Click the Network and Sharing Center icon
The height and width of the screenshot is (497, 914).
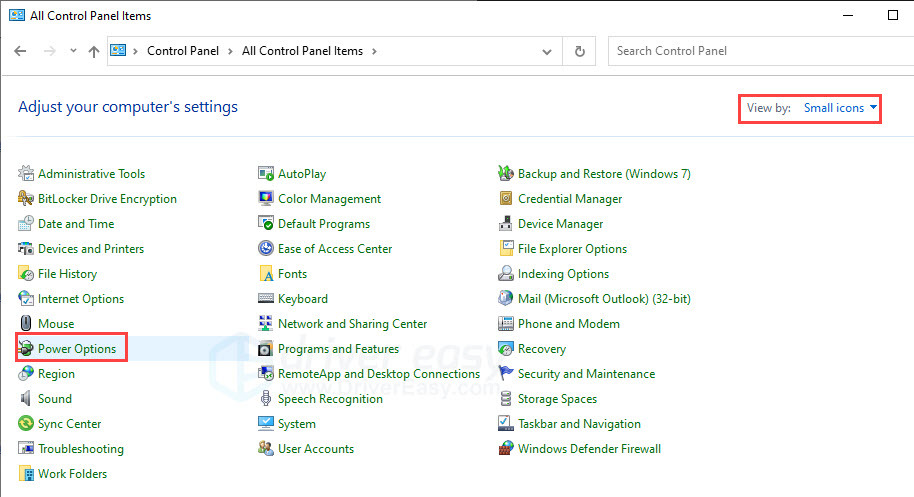point(266,323)
